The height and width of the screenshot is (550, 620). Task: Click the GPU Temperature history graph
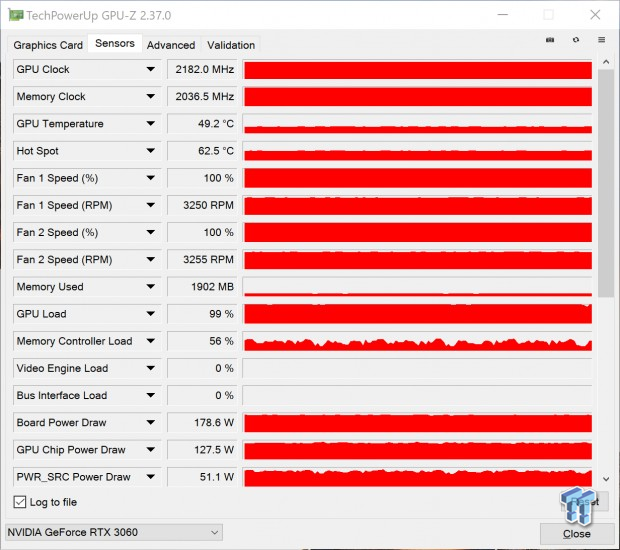(x=418, y=124)
